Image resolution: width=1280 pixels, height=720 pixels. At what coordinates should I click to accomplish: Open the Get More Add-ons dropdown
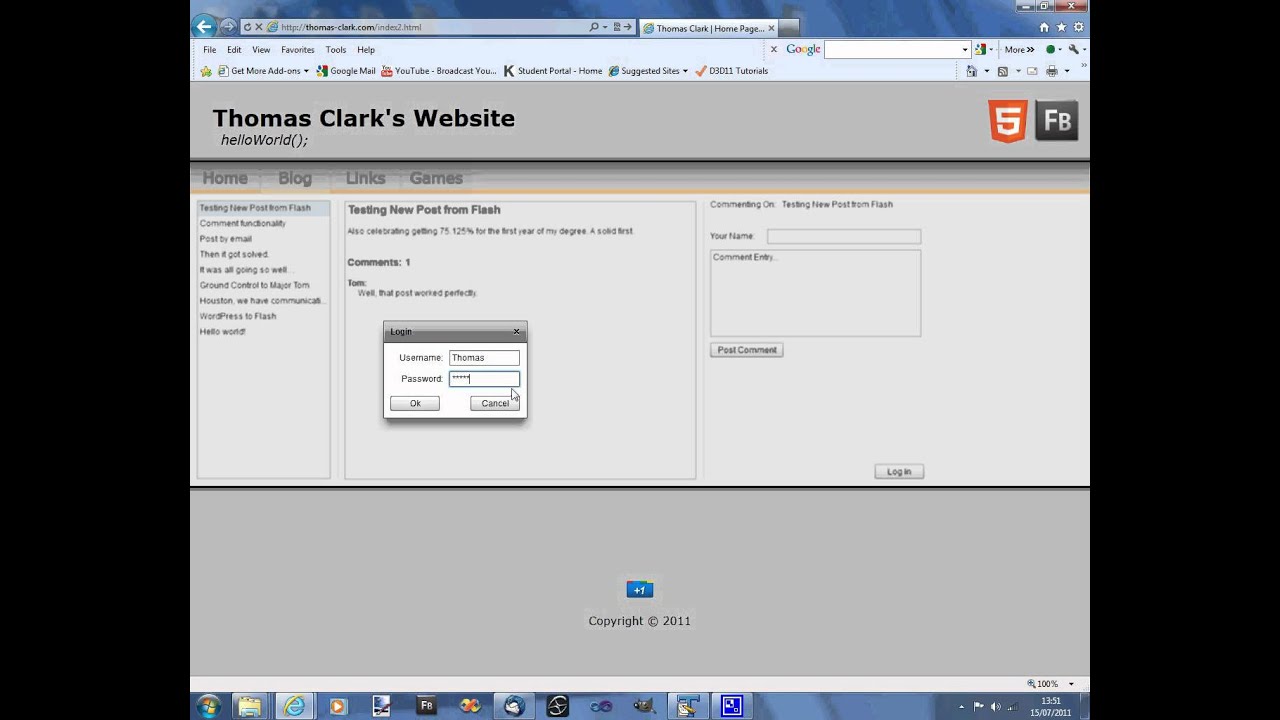click(306, 71)
